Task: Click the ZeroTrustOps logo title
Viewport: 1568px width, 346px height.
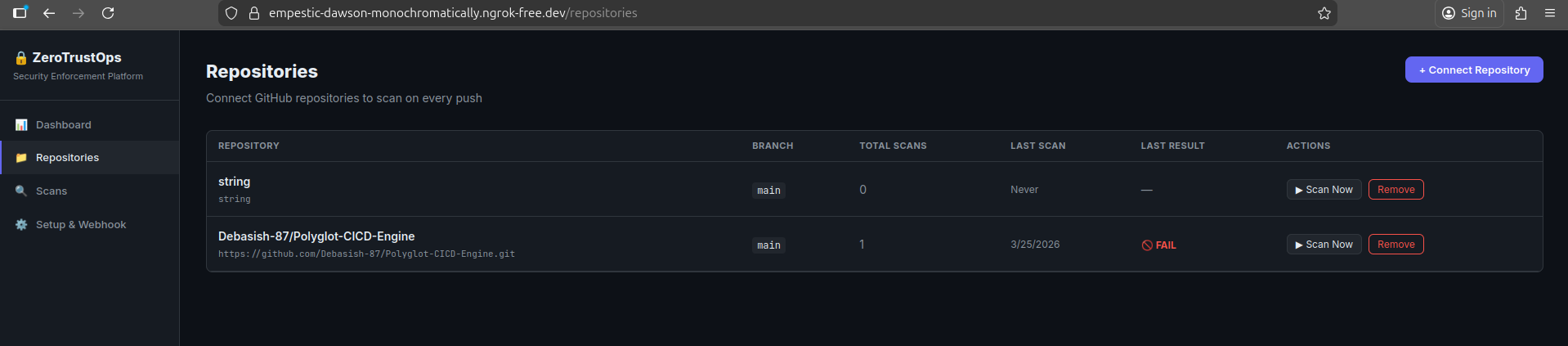Action: [x=76, y=57]
